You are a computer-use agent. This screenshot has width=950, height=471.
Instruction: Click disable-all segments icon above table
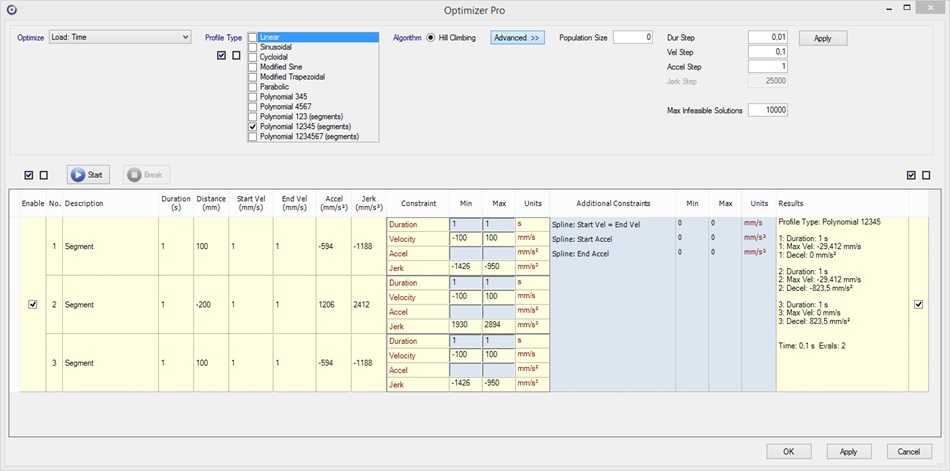click(x=44, y=175)
